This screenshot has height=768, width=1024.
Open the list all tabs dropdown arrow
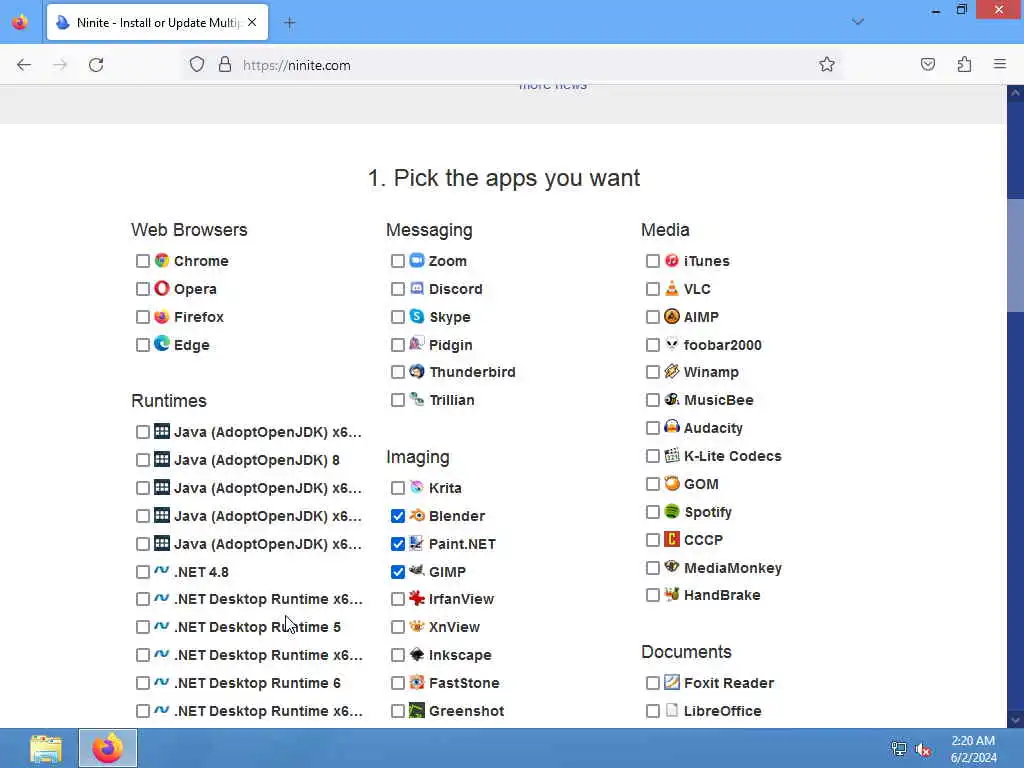point(857,22)
